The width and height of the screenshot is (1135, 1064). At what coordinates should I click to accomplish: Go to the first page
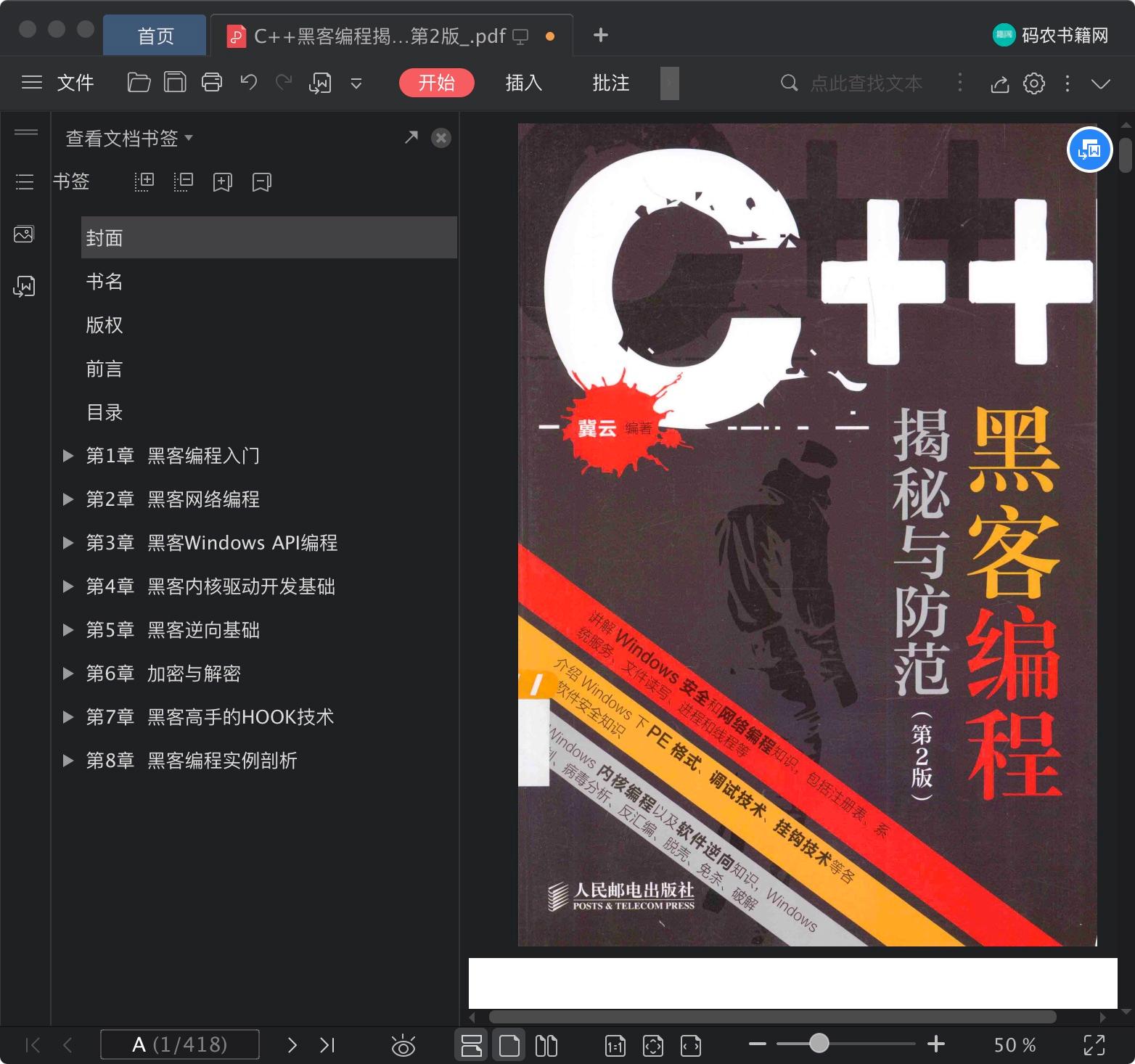point(33,1045)
